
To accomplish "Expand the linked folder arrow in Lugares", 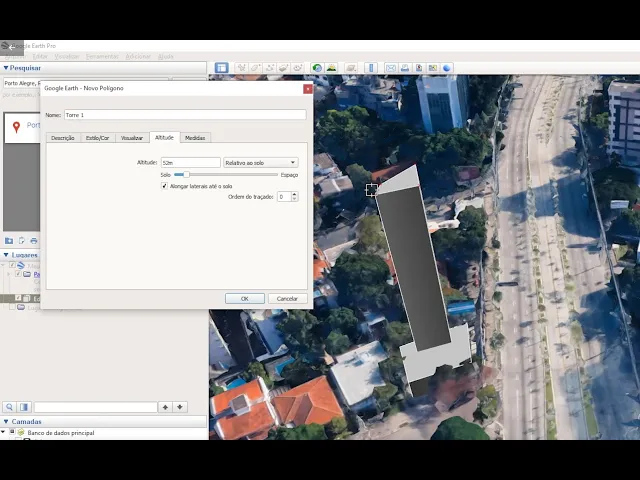I will 8,274.
